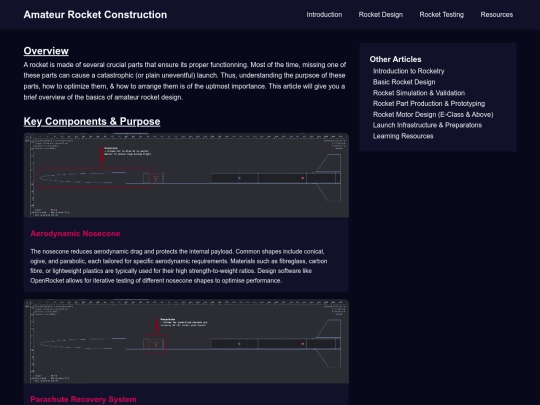The height and width of the screenshot is (405, 540).
Task: Open Rocket Simulation & Validation article
Action: coord(419,93)
